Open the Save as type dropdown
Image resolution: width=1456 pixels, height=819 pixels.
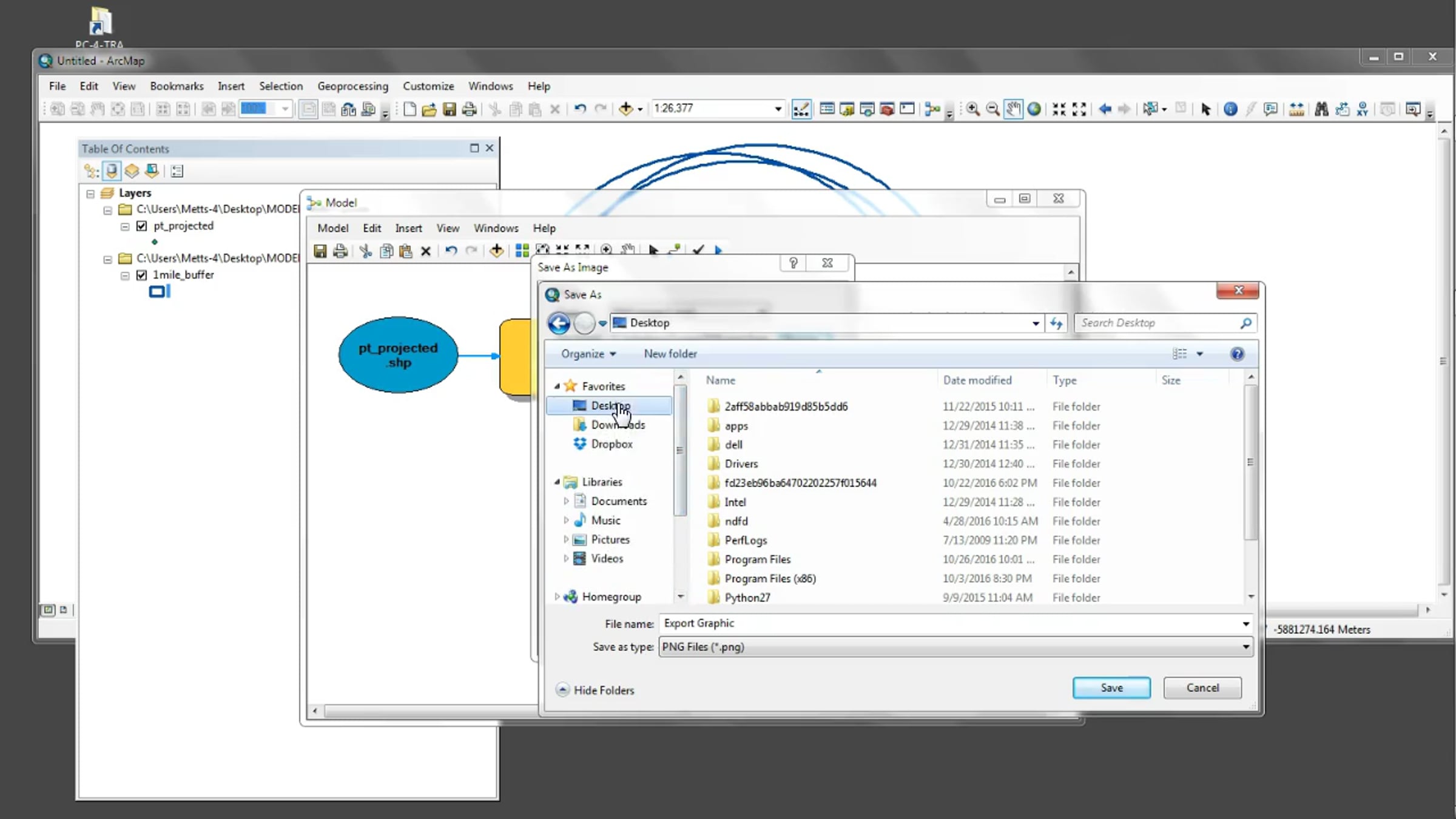pyautogui.click(x=1245, y=647)
